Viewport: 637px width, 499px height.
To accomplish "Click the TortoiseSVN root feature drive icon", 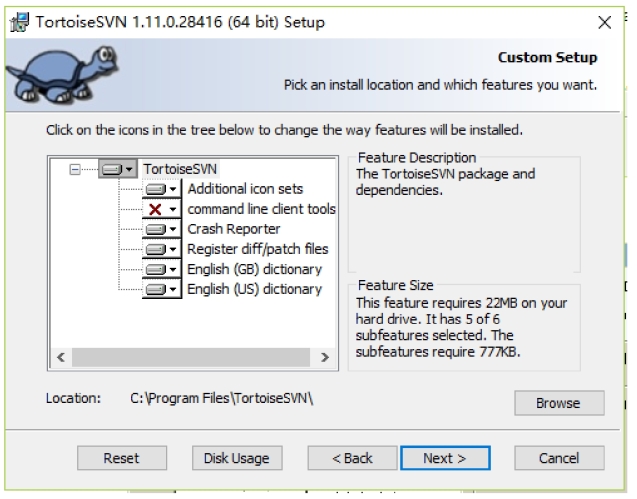I will 117,169.
